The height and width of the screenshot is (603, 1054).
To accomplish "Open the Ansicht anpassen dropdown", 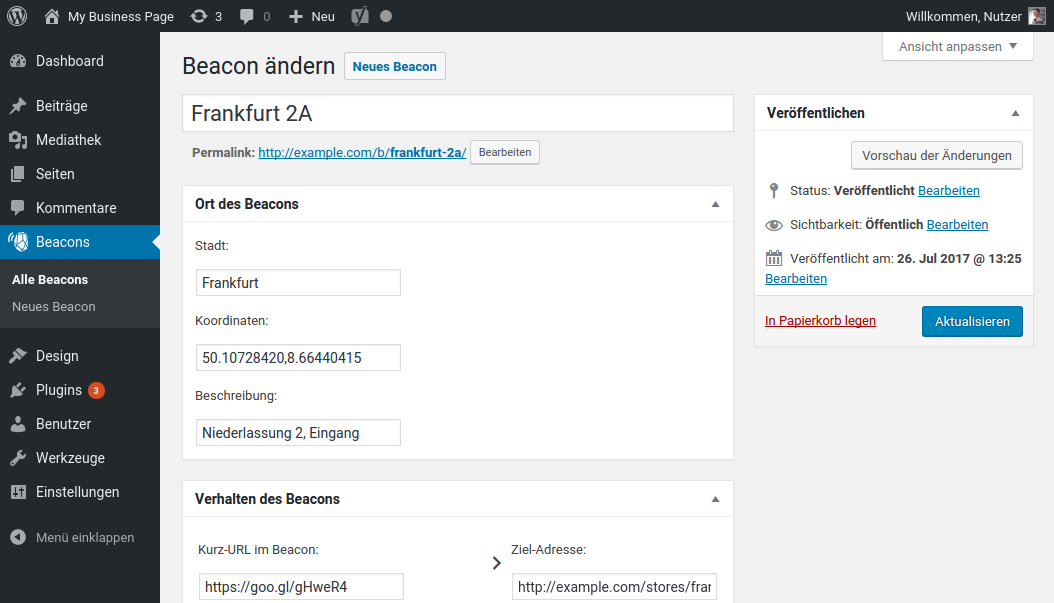I will (957, 47).
